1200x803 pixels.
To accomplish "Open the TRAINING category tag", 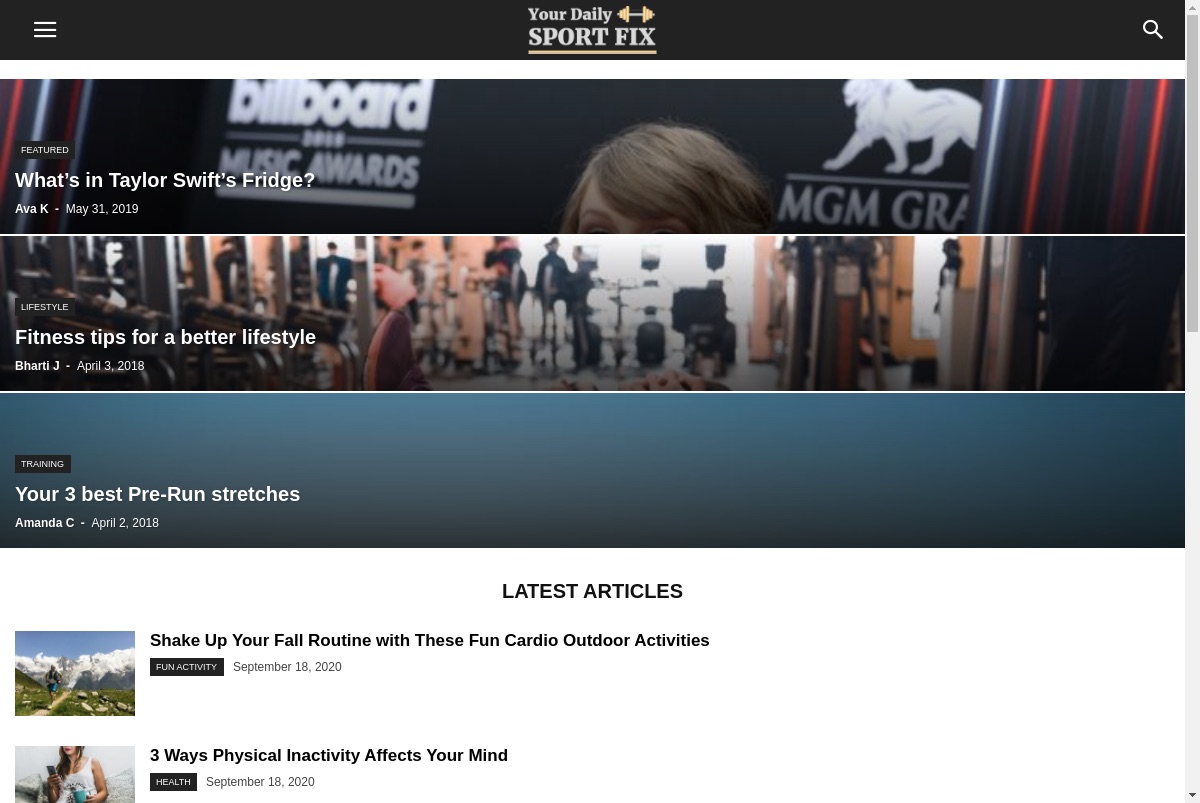I will 43,464.
